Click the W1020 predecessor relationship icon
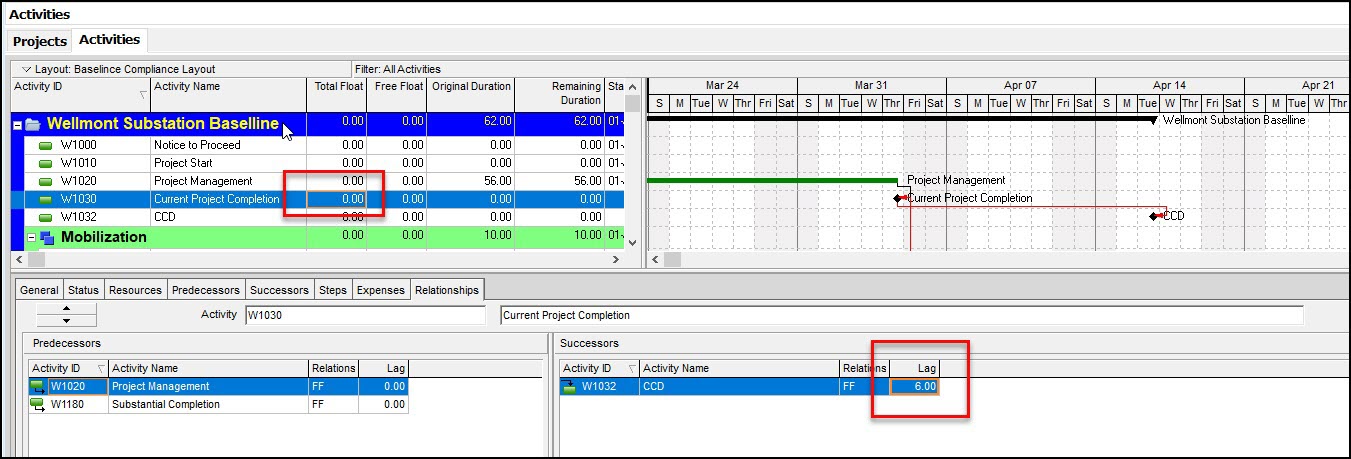 [x=38, y=386]
